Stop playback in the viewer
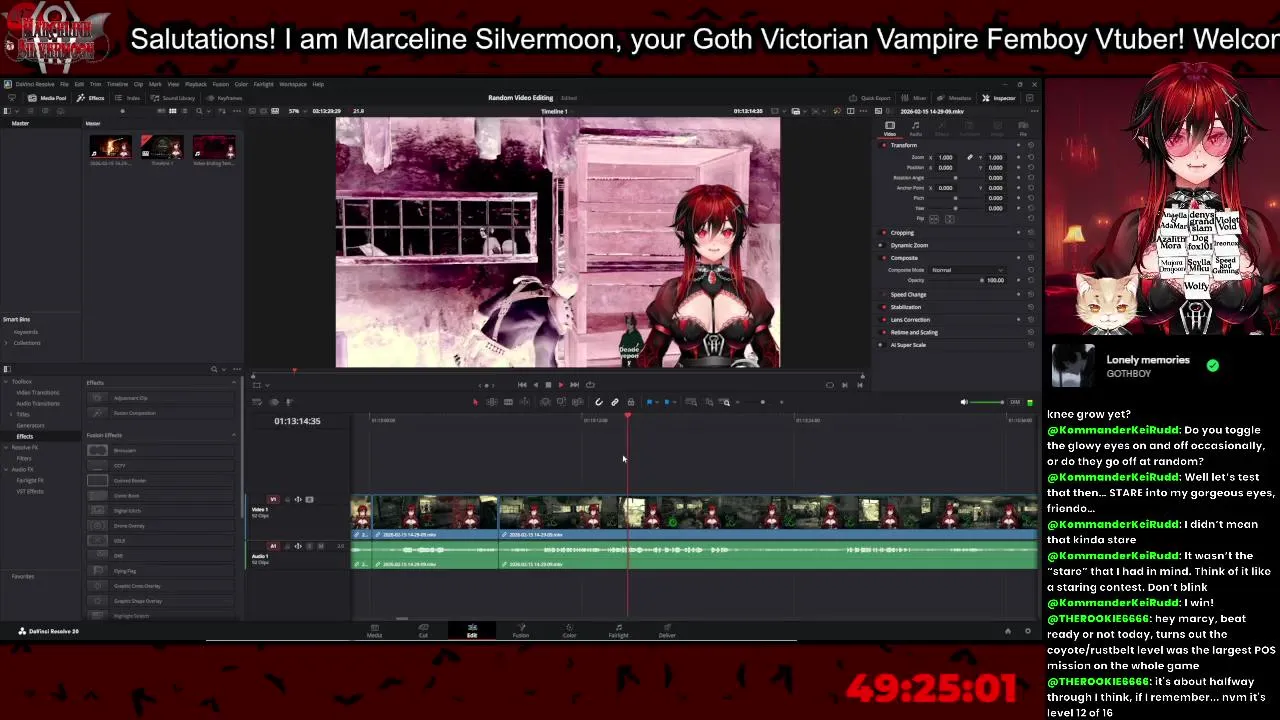The height and width of the screenshot is (720, 1280). [x=547, y=385]
